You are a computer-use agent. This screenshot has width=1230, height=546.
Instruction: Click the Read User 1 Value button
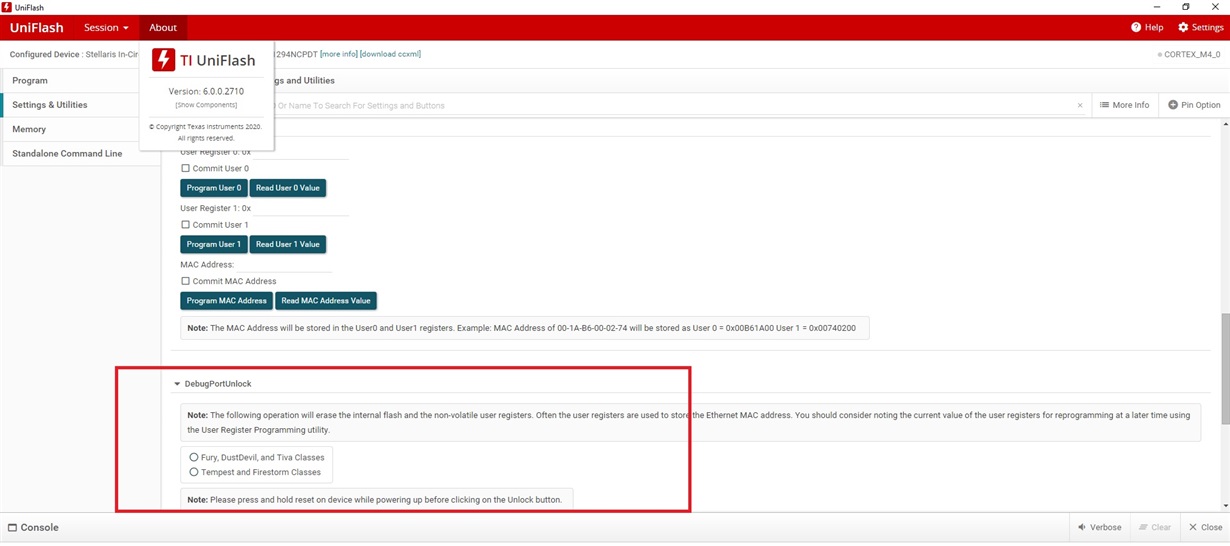click(x=288, y=244)
